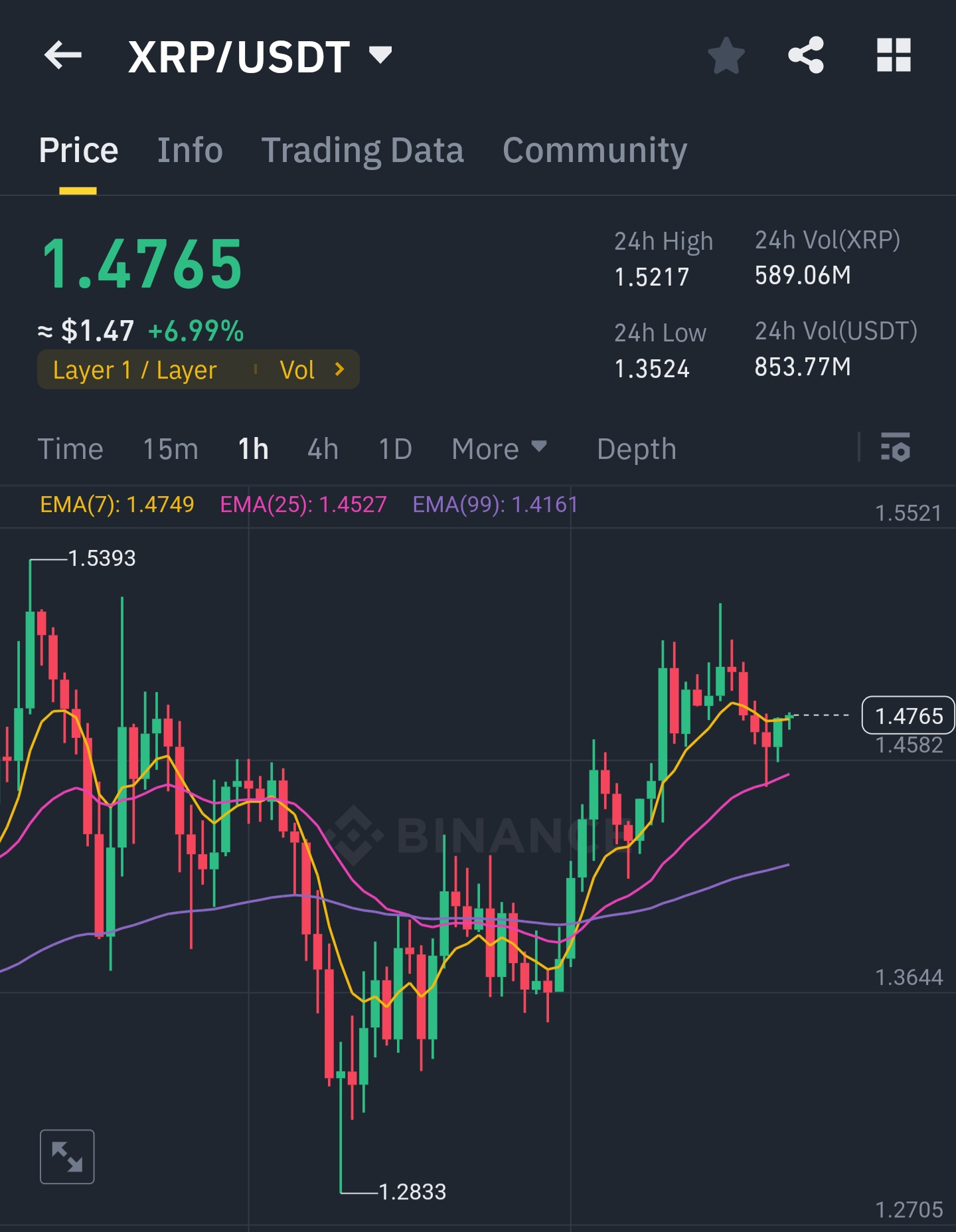Image resolution: width=956 pixels, height=1232 pixels.
Task: Tap the 24h High value 1.5217
Action: 652,277
